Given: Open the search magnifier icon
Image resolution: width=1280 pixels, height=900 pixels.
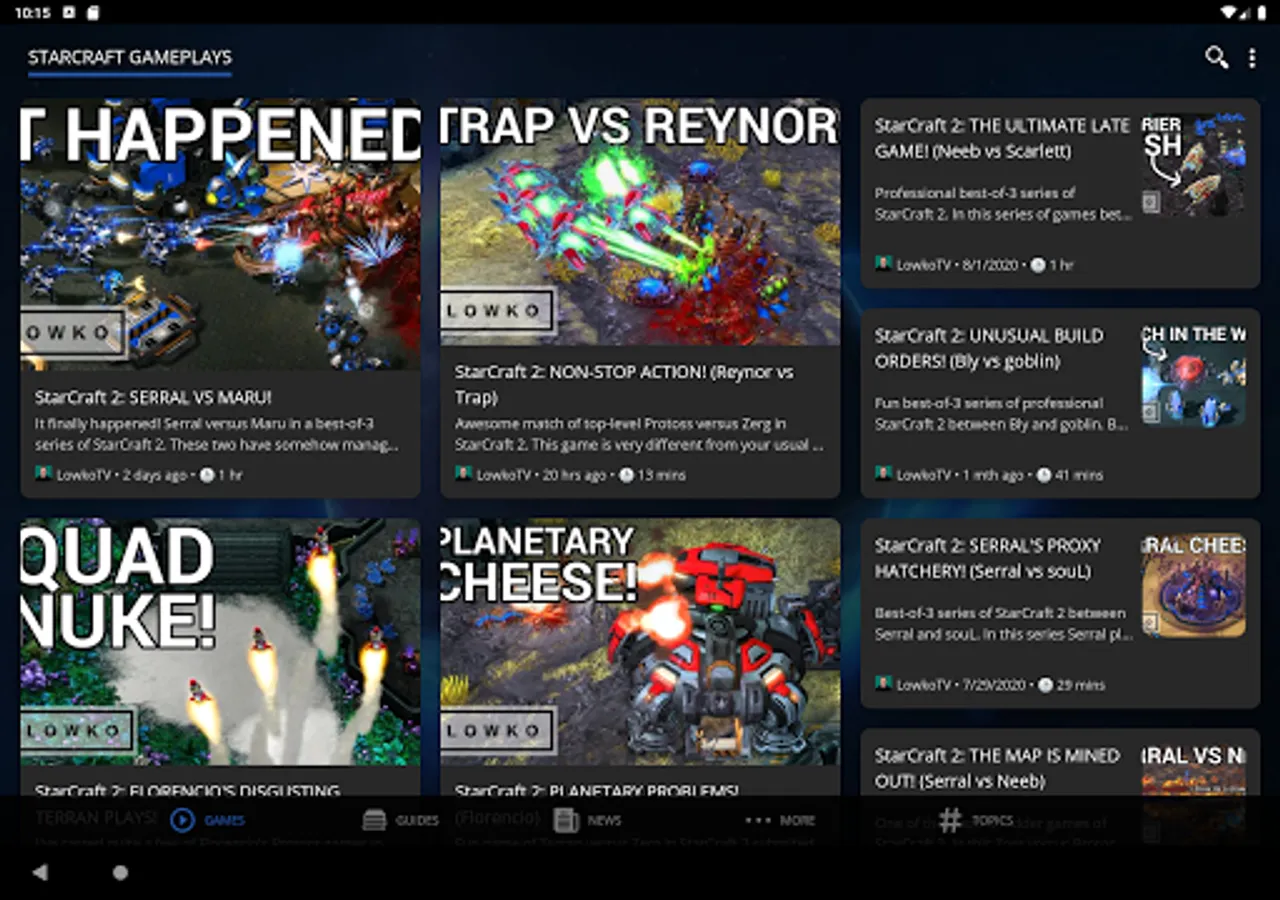Looking at the screenshot, I should pyautogui.click(x=1216, y=57).
